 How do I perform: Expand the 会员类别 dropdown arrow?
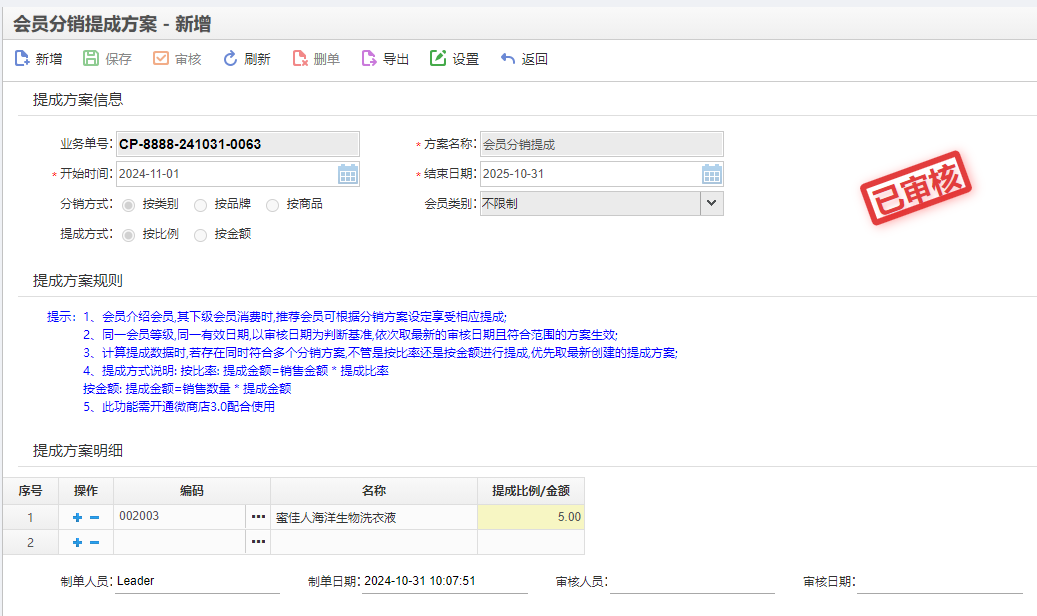pos(712,203)
